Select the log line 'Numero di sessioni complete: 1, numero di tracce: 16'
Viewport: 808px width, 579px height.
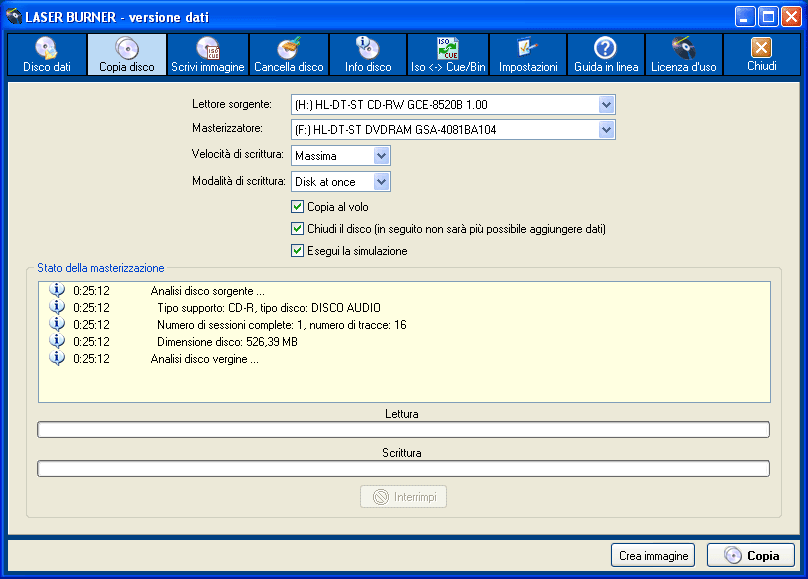click(x=282, y=325)
